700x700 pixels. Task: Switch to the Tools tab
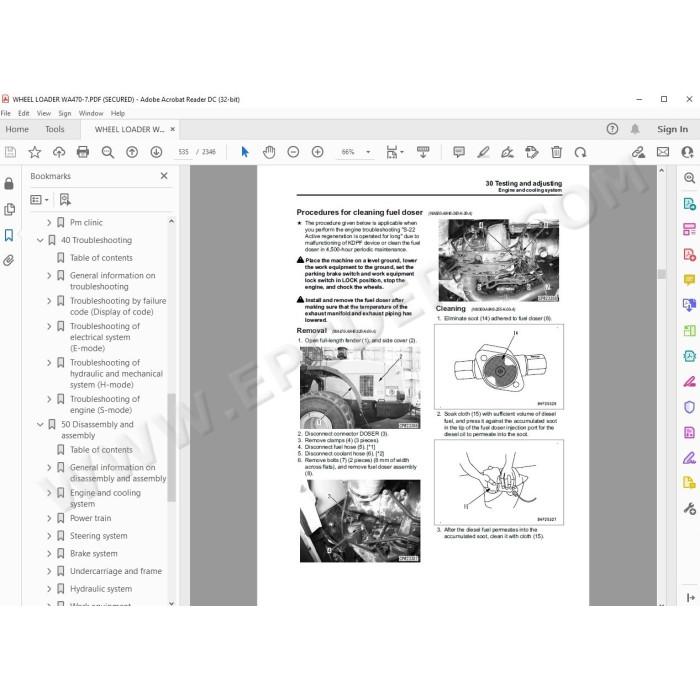pyautogui.click(x=54, y=129)
